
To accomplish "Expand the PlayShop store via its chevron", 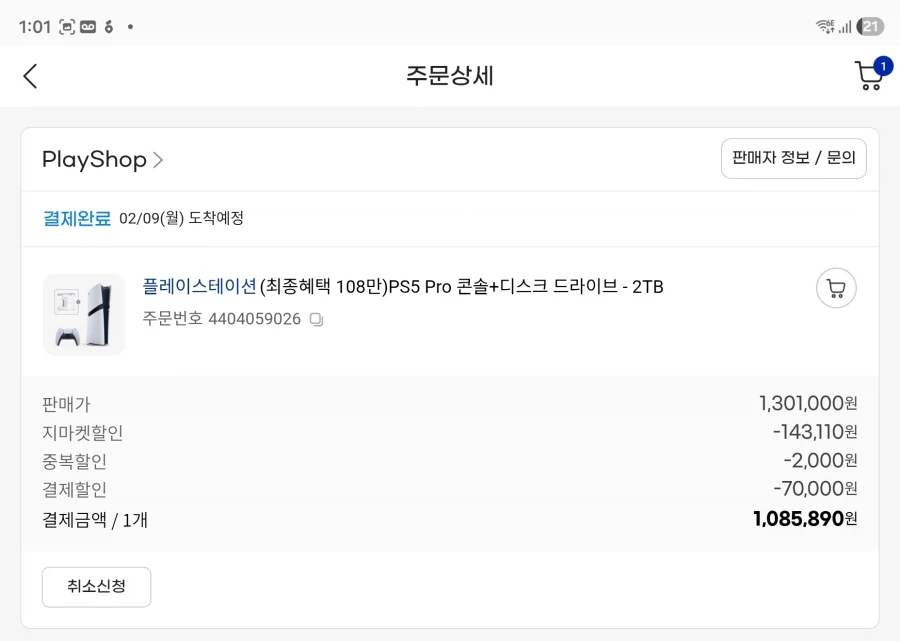I will click(x=160, y=158).
